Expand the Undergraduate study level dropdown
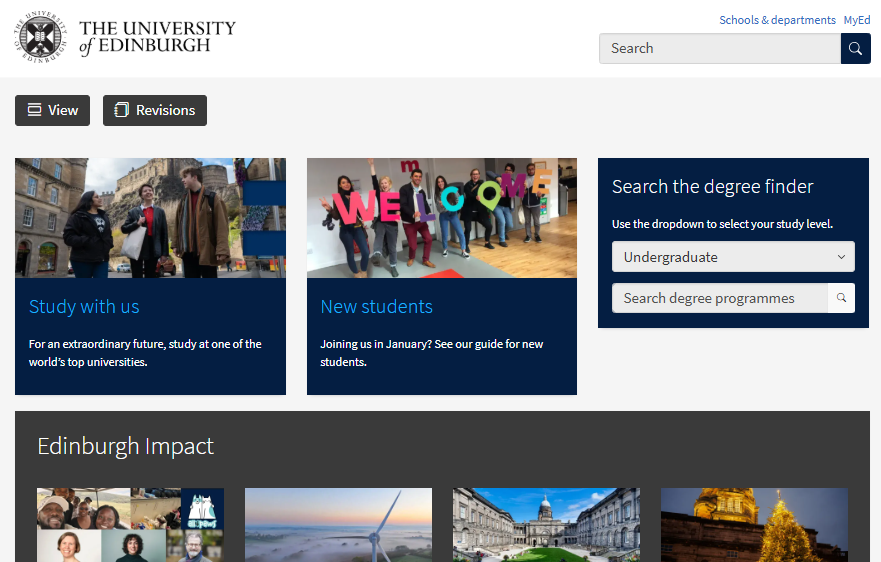This screenshot has width=881, height=562. click(x=733, y=257)
